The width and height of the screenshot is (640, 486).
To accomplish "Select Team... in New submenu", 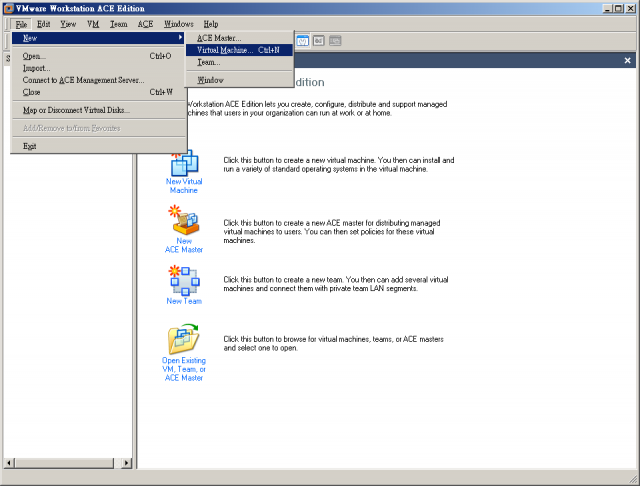I will pyautogui.click(x=239, y=62).
